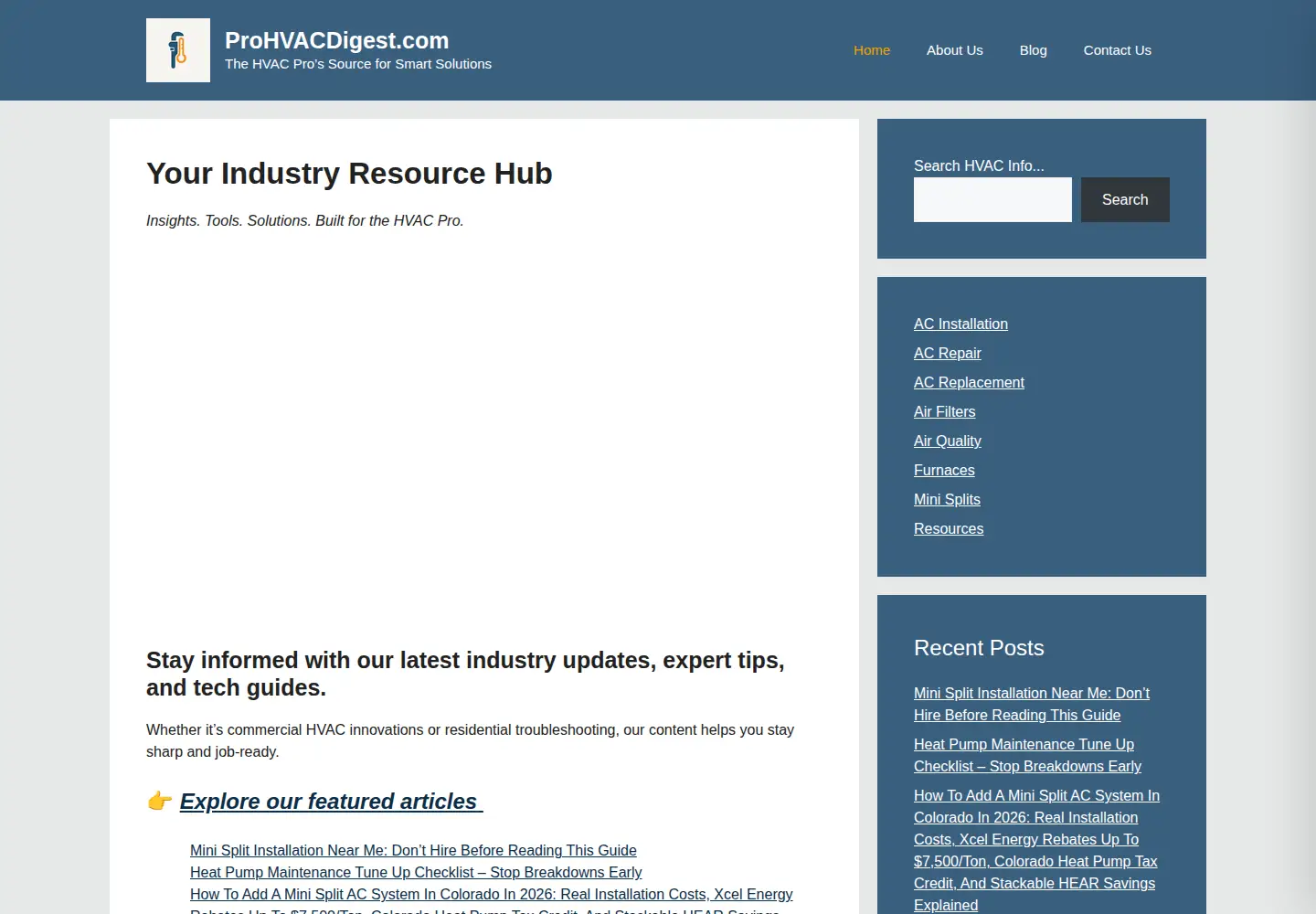
Task: Open sidebar recent post Heat Pump Maintenance Checklist
Action: click(1027, 755)
